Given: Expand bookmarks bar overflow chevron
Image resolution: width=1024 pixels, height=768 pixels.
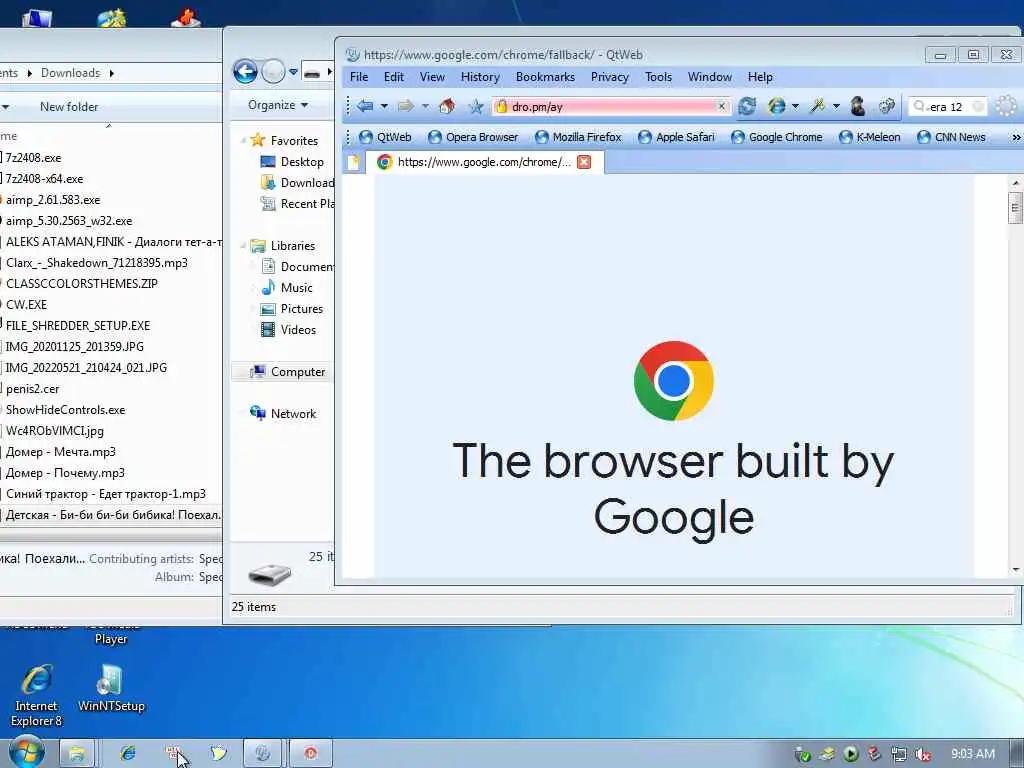Looking at the screenshot, I should 1016,137.
